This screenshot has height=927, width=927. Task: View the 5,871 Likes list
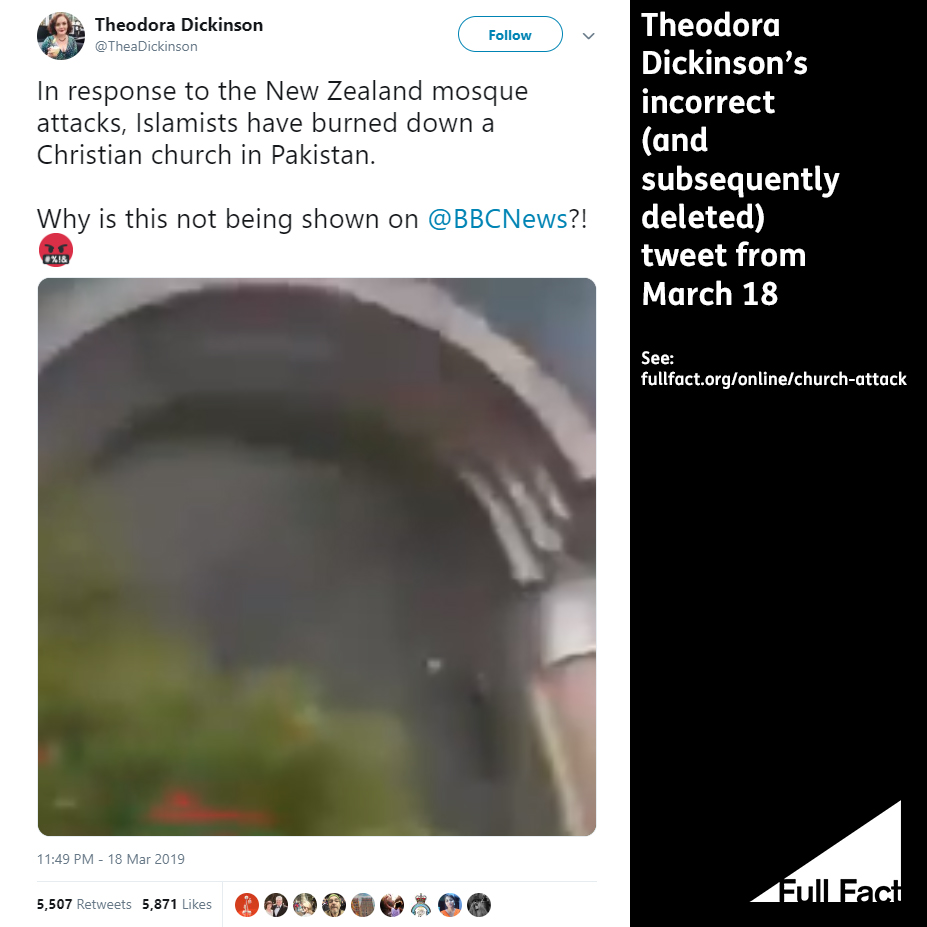tap(177, 904)
